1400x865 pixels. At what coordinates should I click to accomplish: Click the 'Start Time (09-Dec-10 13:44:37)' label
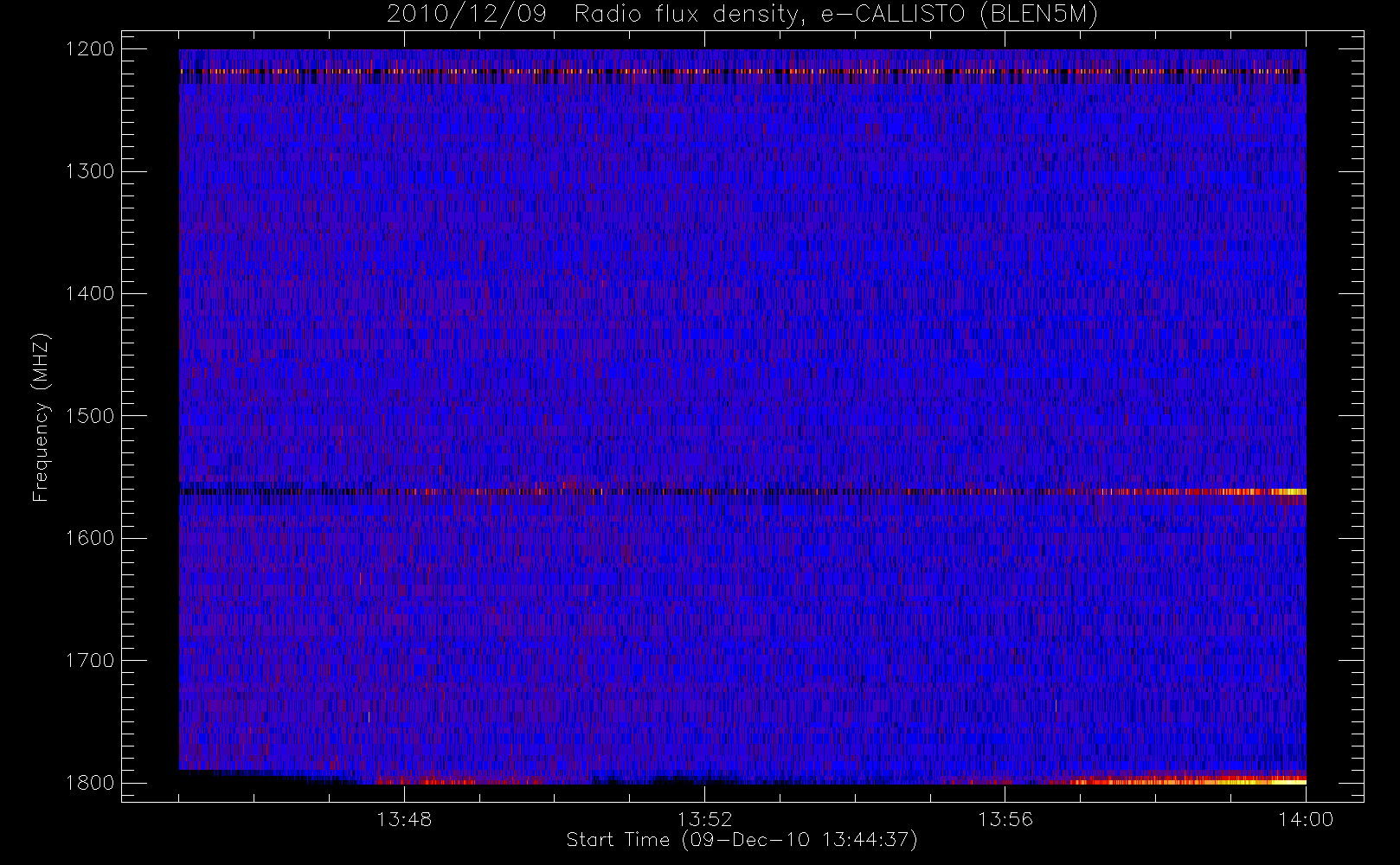click(x=742, y=840)
